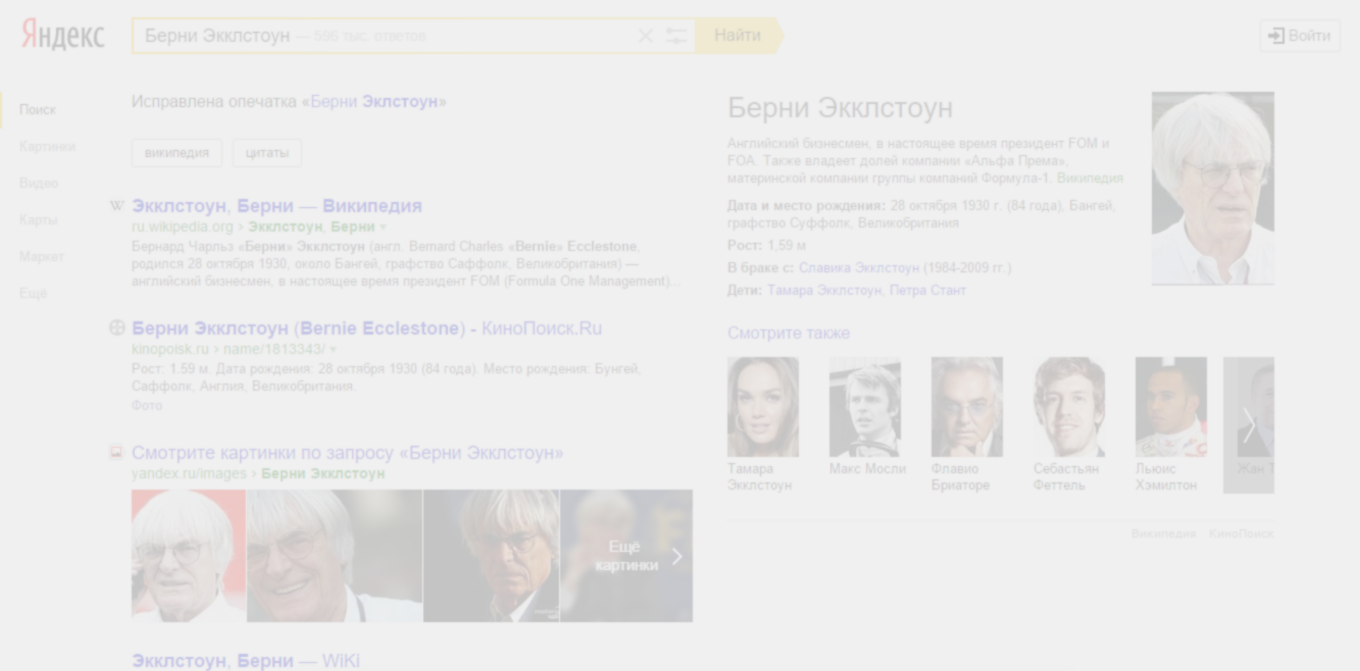Select the цитаты suggestion chip
The height and width of the screenshot is (671, 1360).
click(267, 153)
